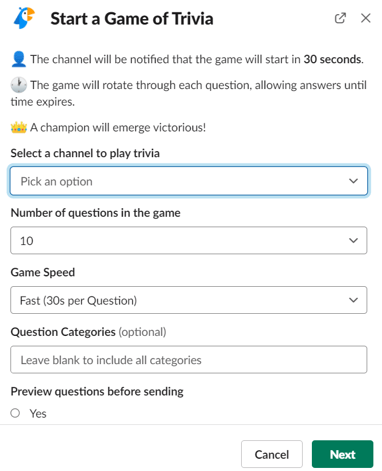Click the Select a channel to play trivia label
The image size is (382, 471).
pyautogui.click(x=85, y=153)
